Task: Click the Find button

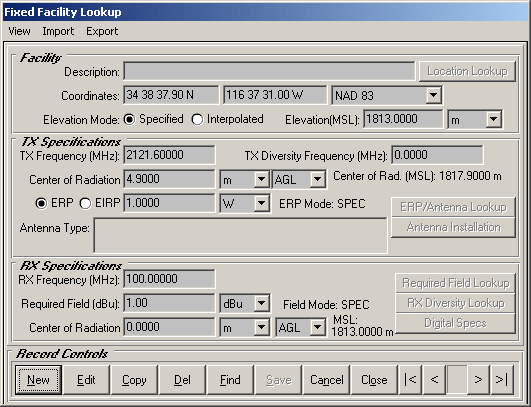Action: [x=230, y=380]
